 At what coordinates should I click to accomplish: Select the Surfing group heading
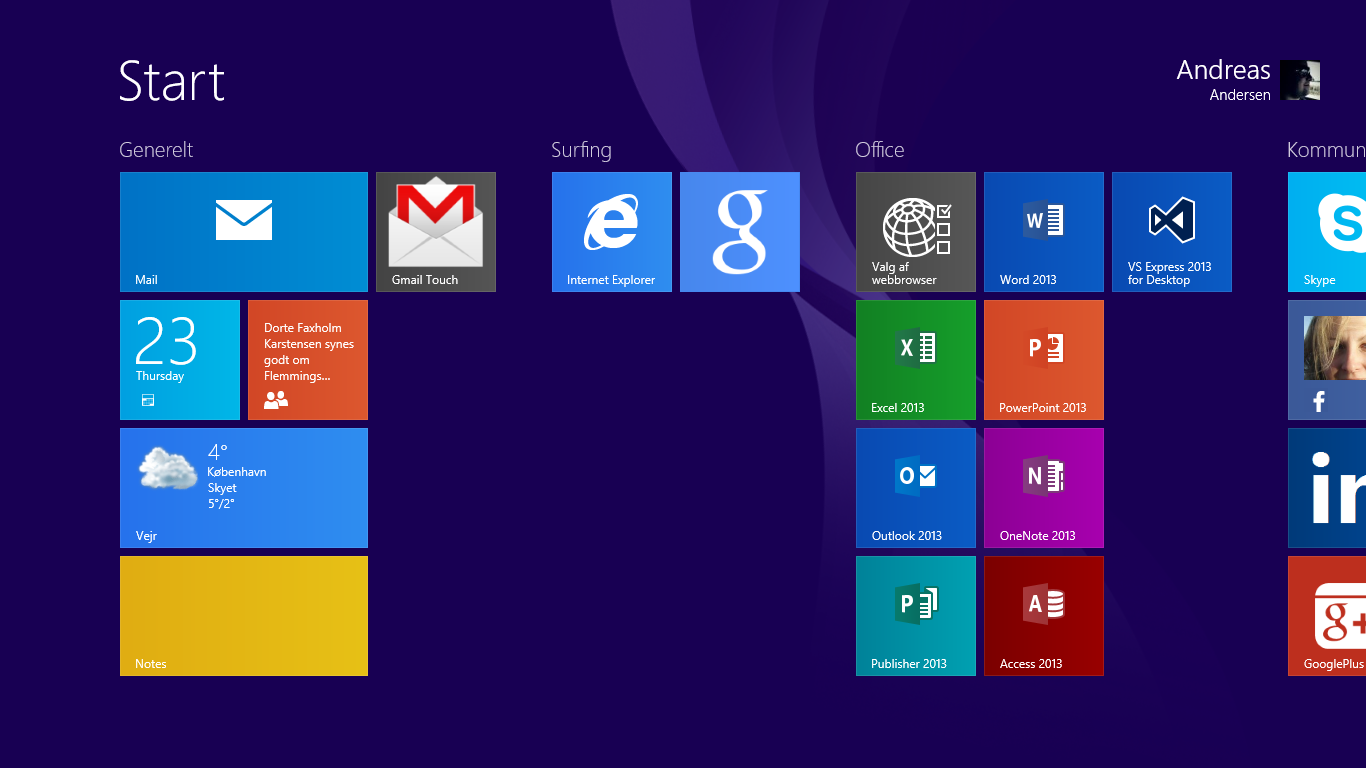581,150
